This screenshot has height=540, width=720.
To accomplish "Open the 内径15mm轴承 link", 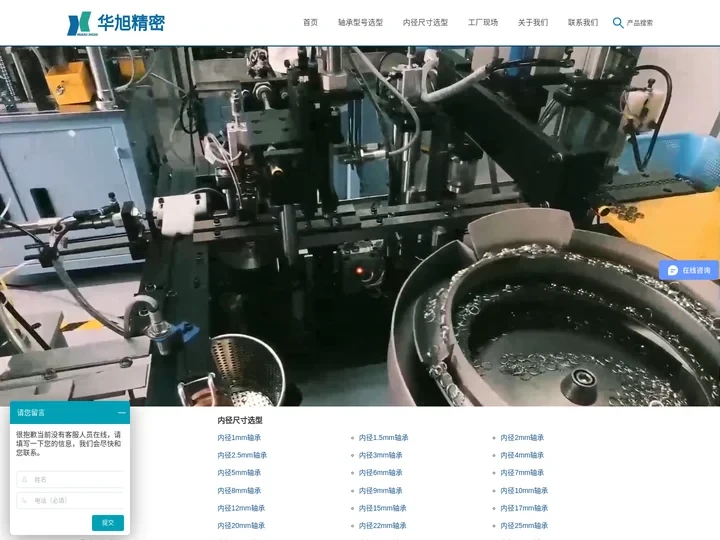I will click(382, 508).
